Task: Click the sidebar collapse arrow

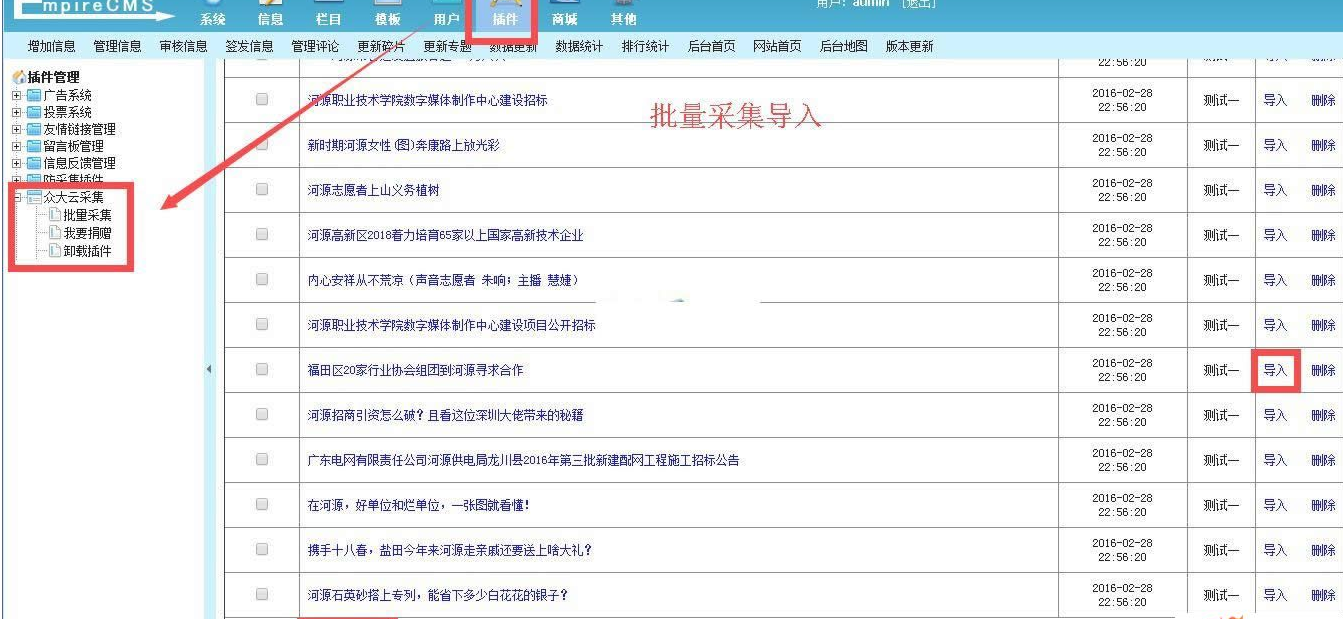Action: click(x=208, y=370)
